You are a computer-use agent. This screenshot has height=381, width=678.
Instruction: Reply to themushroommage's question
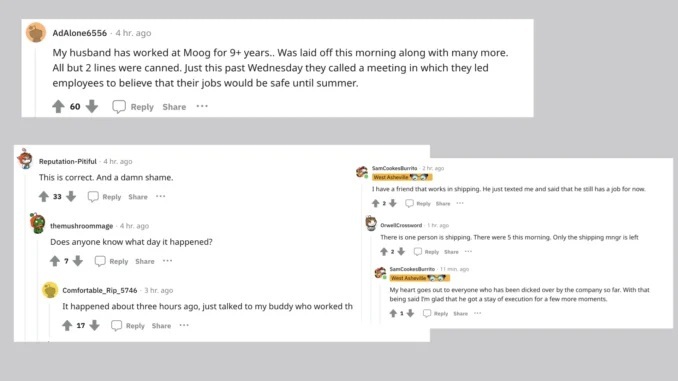tap(112, 261)
